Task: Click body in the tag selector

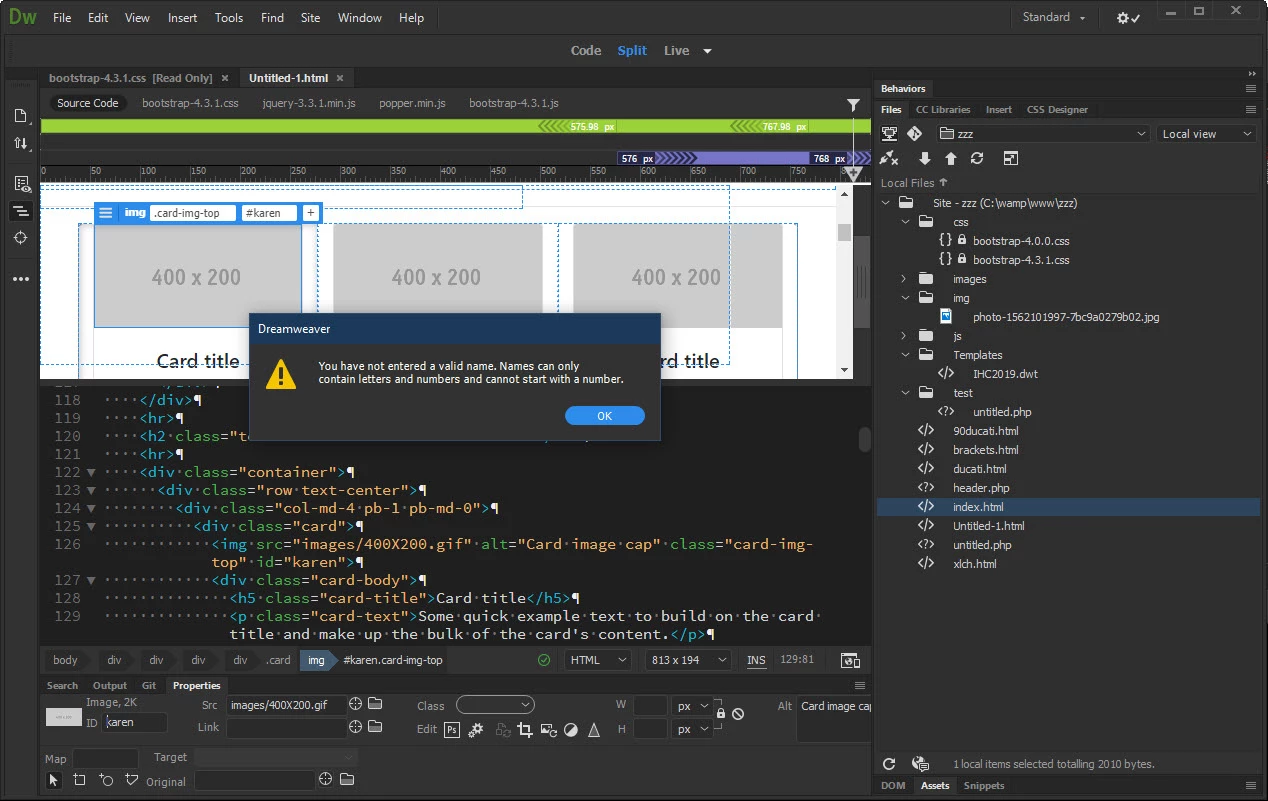Action: [x=65, y=660]
